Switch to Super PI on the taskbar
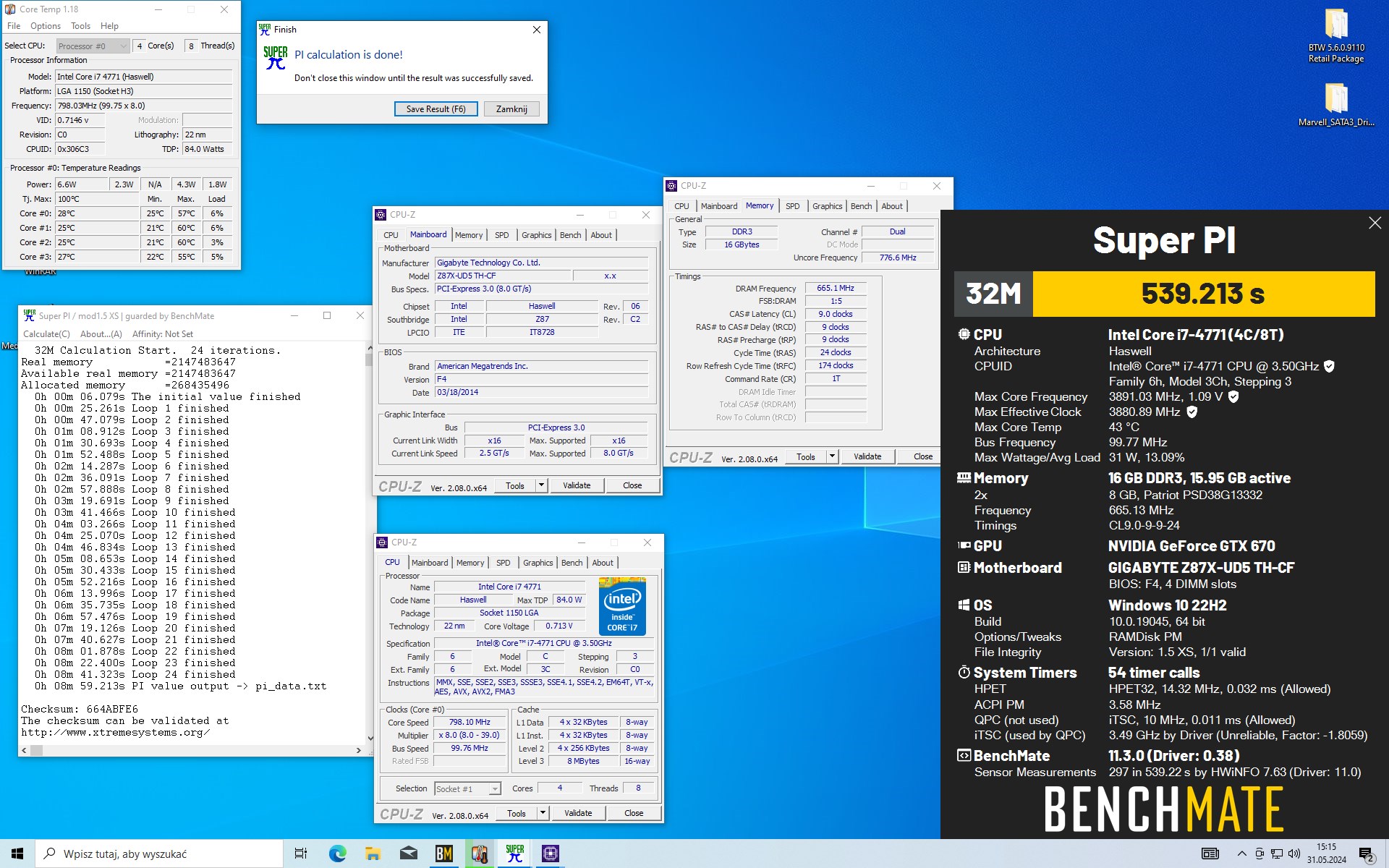Screen dimensions: 1389x868 pyautogui.click(x=514, y=854)
